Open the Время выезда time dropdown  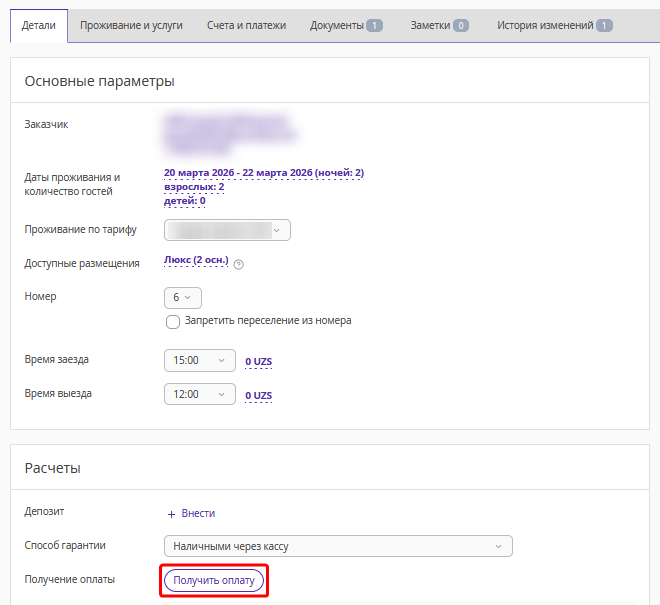pyautogui.click(x=199, y=394)
